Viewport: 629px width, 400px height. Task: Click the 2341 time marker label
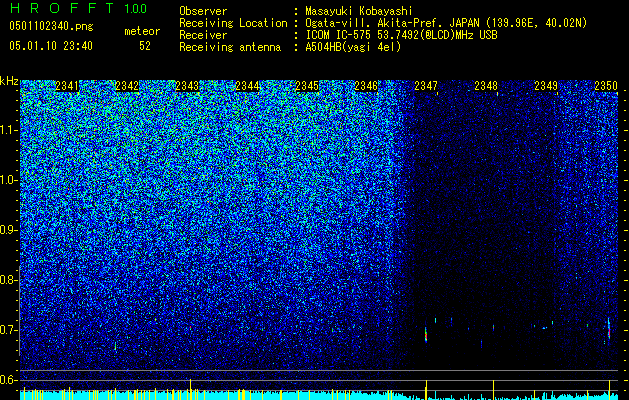pos(67,86)
